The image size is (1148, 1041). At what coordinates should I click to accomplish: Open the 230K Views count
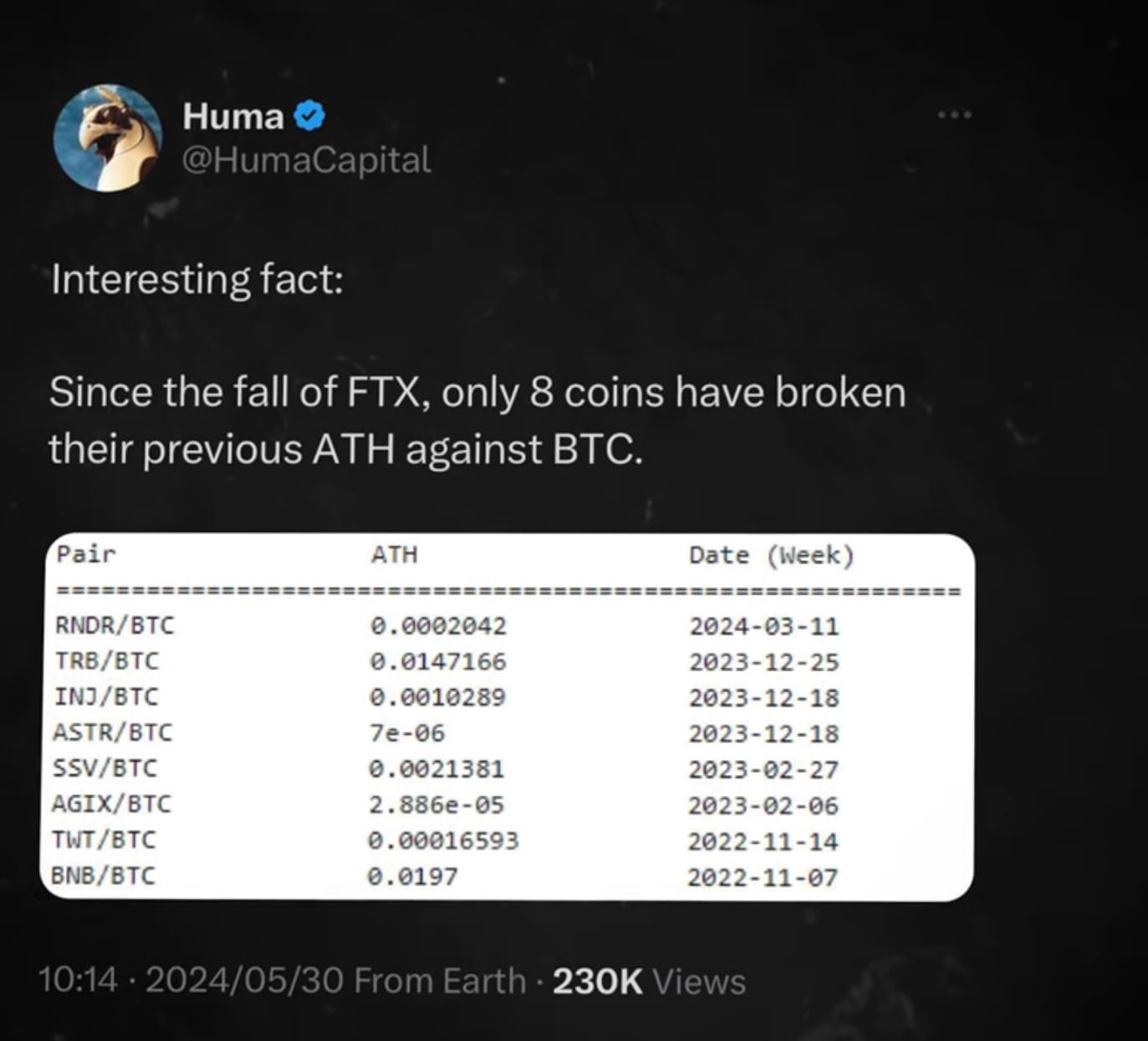649,982
